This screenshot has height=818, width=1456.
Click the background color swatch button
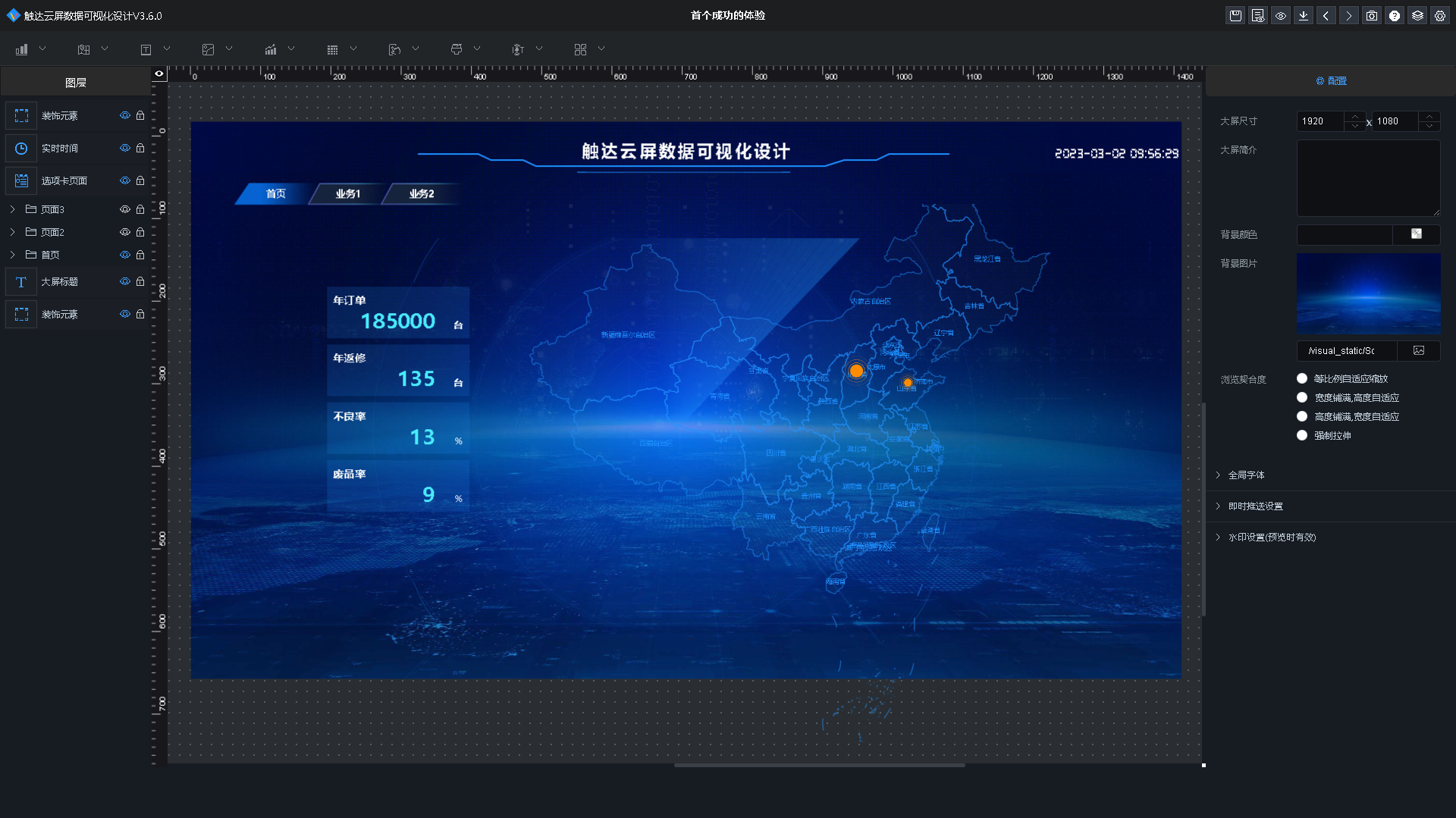tap(1416, 234)
